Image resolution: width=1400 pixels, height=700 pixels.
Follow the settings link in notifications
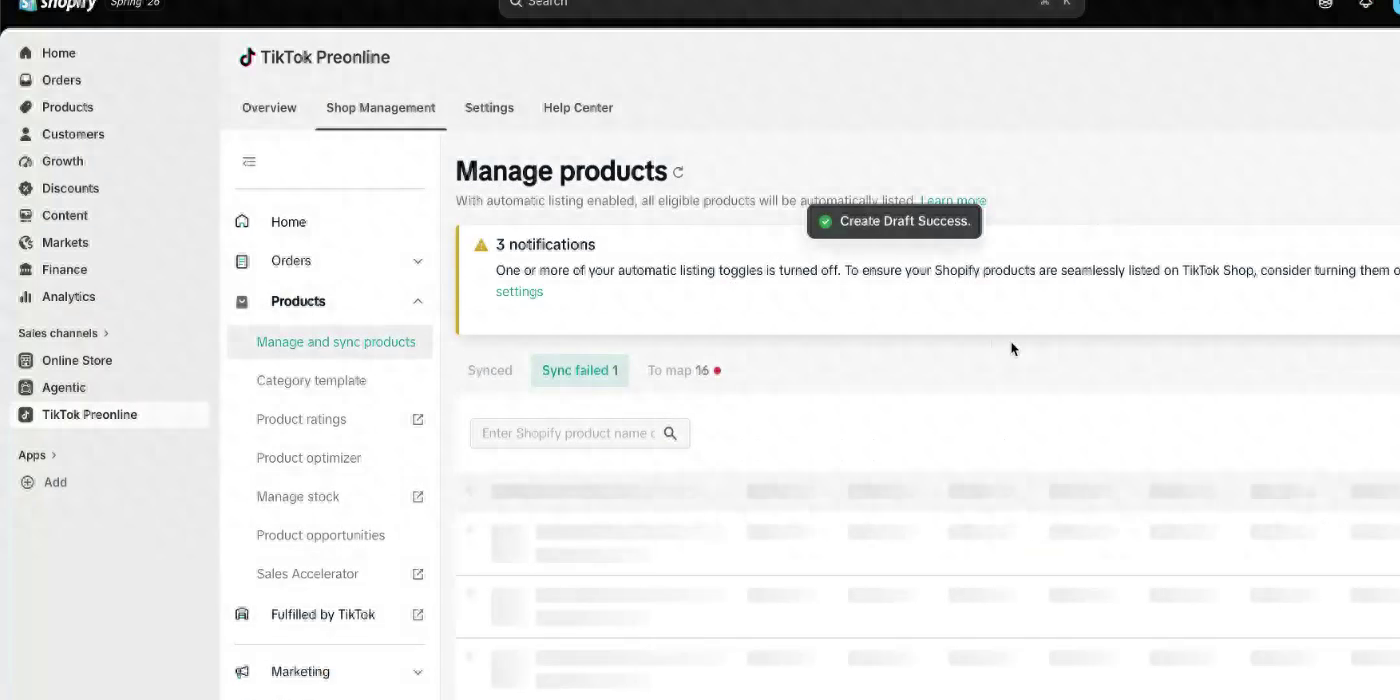pos(519,292)
